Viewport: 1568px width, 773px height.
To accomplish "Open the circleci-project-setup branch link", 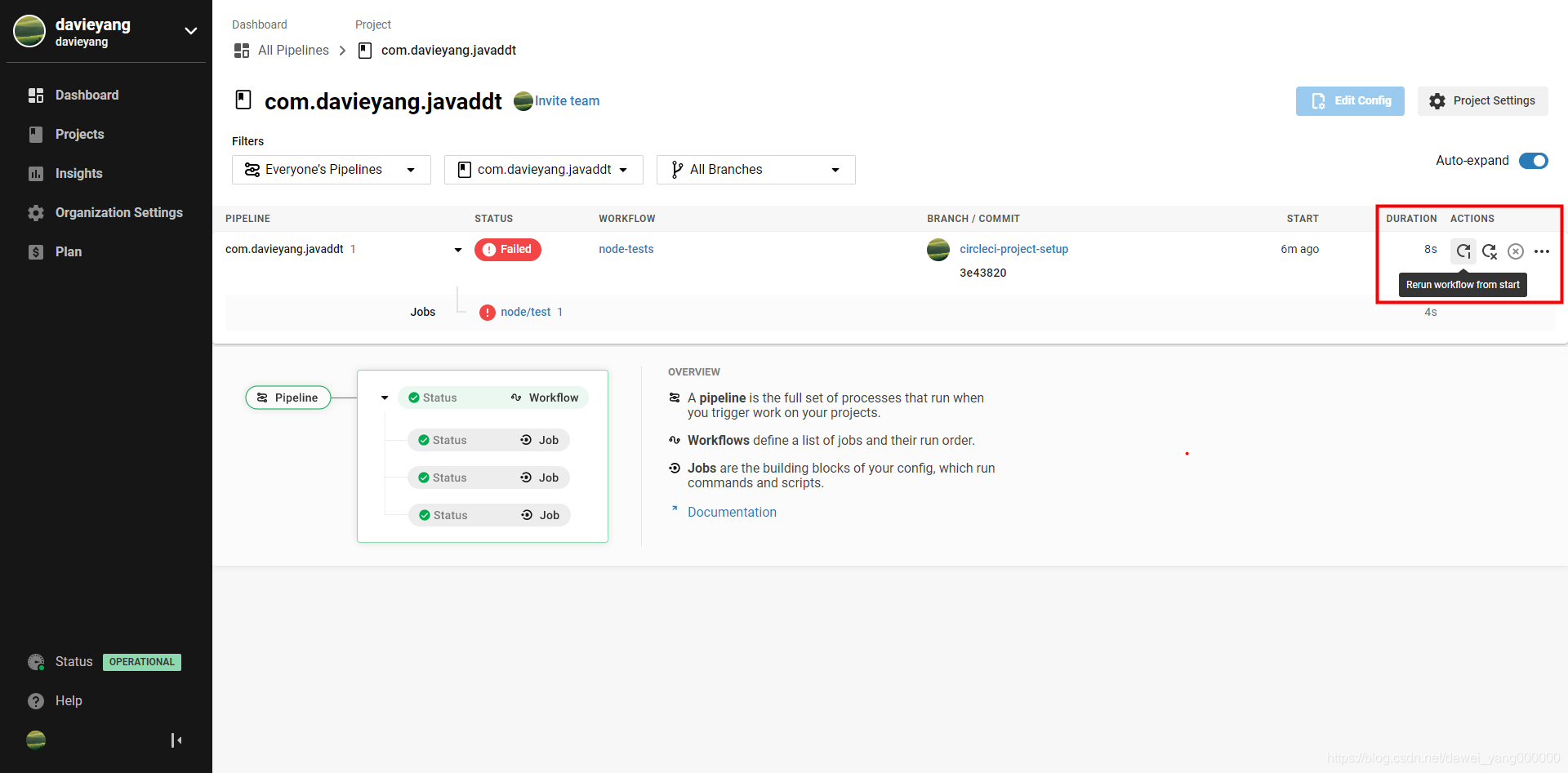I will tap(1013, 250).
